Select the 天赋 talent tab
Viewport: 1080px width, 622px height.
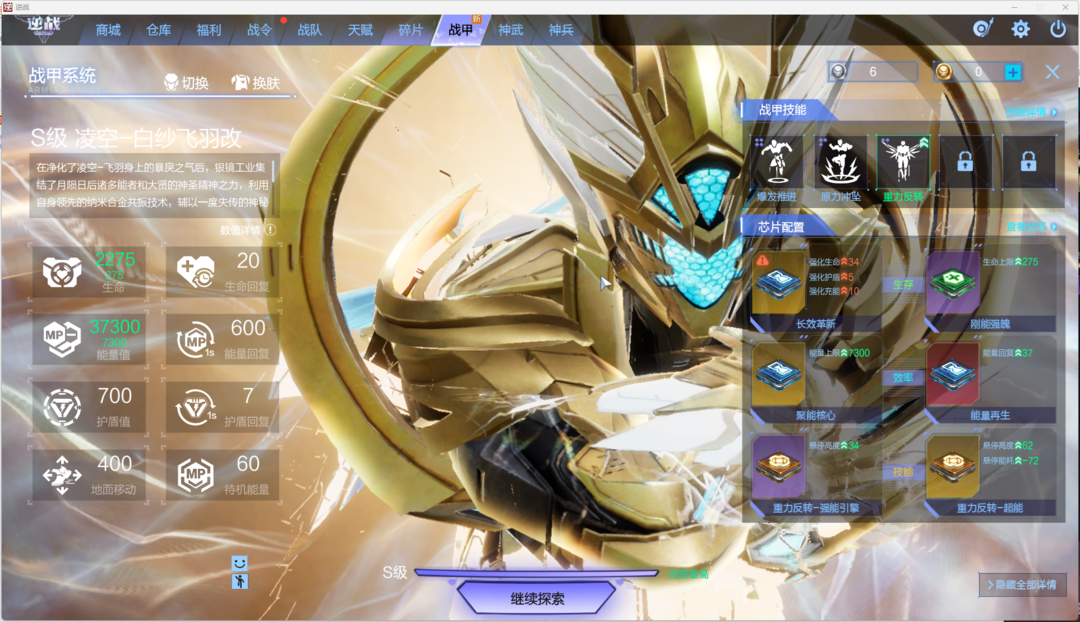[x=360, y=30]
